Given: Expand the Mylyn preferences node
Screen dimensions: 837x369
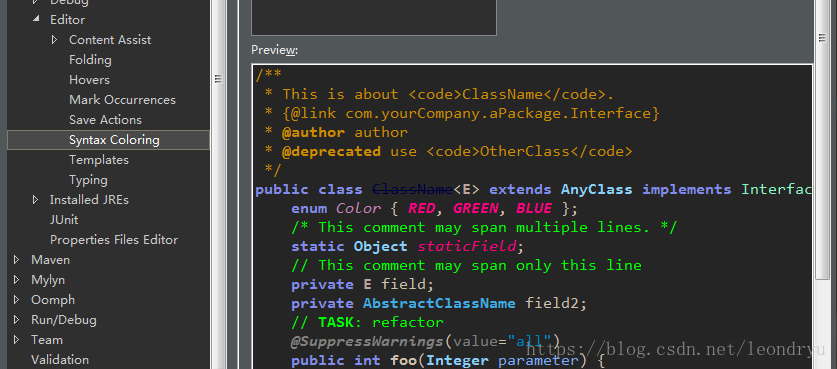Looking at the screenshot, I should click(17, 280).
